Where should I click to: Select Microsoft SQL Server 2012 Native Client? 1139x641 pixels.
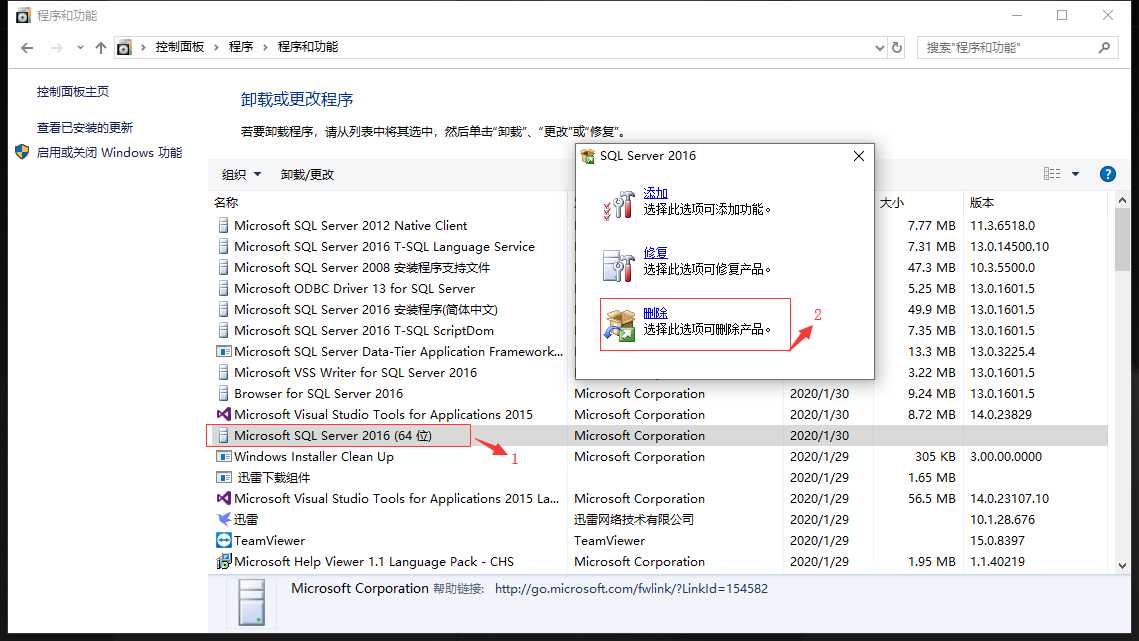point(350,225)
